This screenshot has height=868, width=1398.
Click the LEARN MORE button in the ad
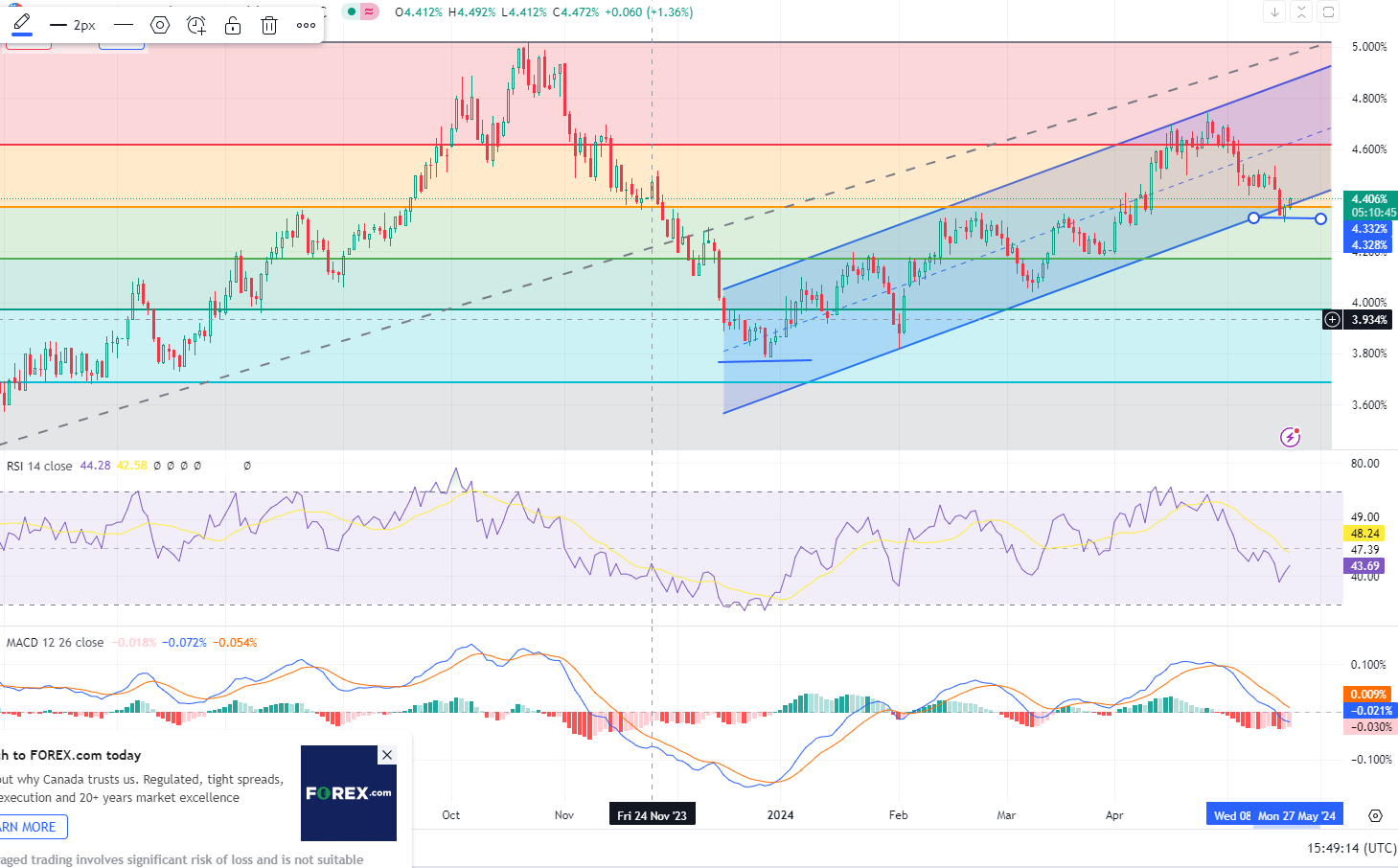pos(31,827)
